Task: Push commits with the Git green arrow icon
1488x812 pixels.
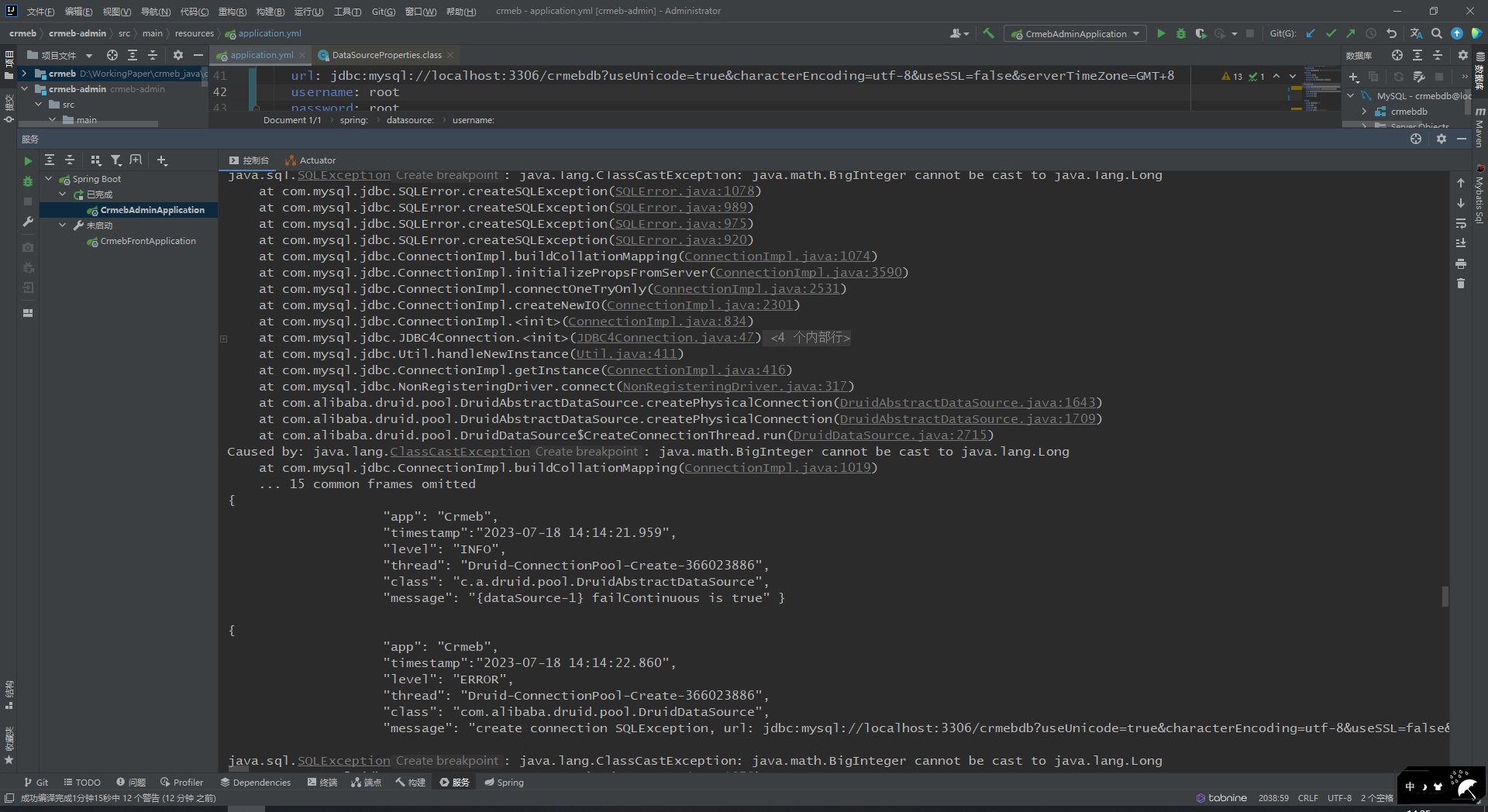Action: [1351, 33]
